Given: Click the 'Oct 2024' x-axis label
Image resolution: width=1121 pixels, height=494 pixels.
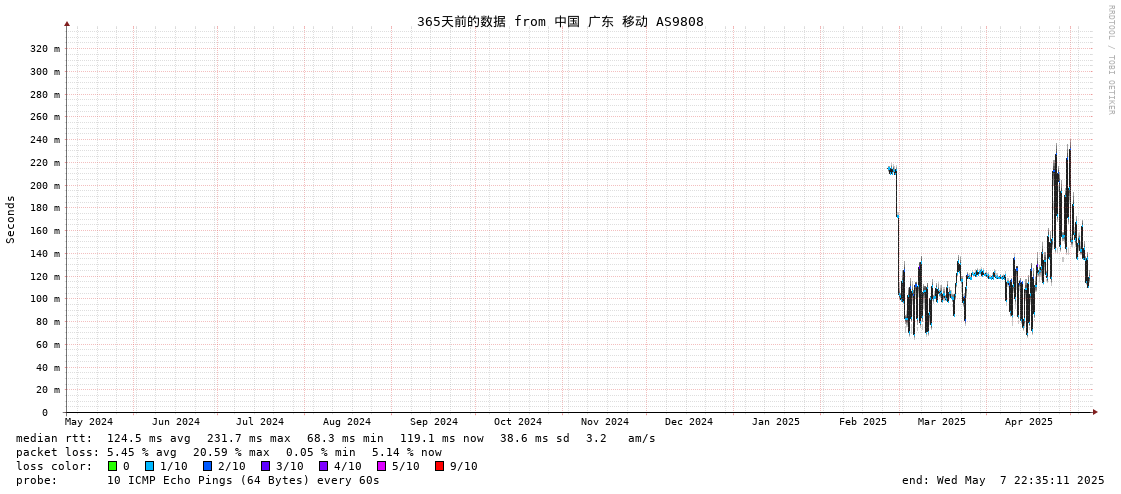Looking at the screenshot, I should coord(518,422).
